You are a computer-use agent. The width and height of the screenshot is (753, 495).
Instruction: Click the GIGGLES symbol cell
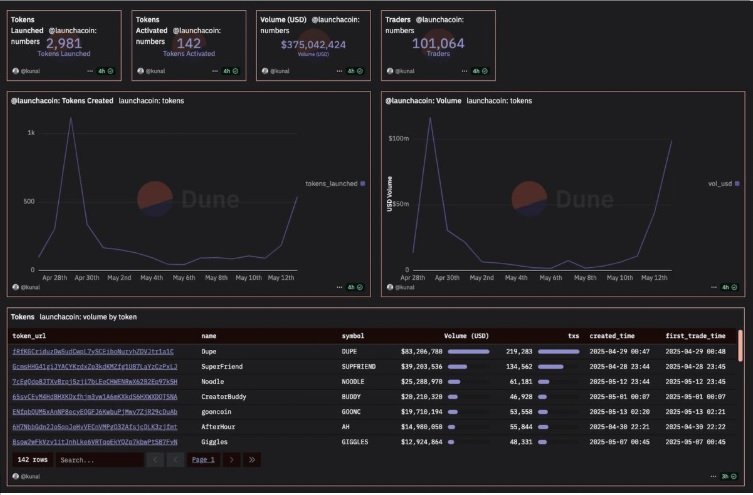pyautogui.click(x=355, y=442)
